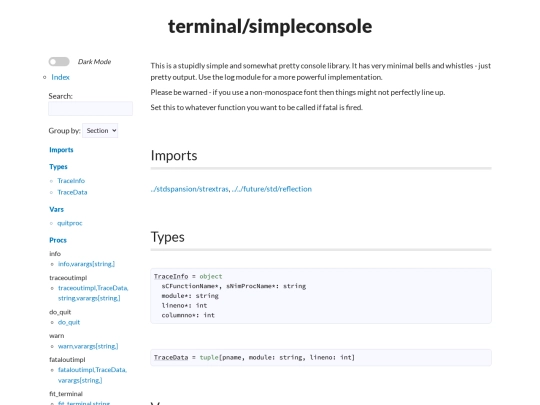Jump to the Procs section in sidebar

[58, 240]
